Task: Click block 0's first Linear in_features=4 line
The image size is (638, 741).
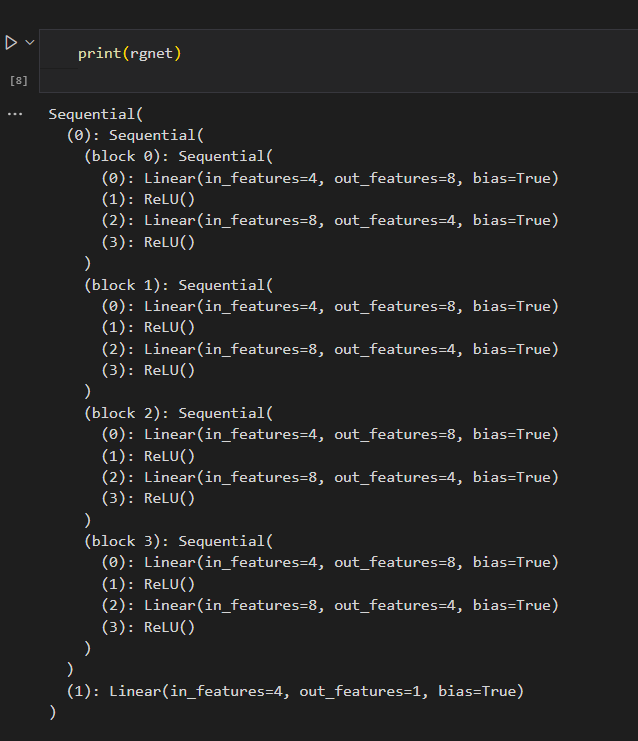Action: [330, 178]
